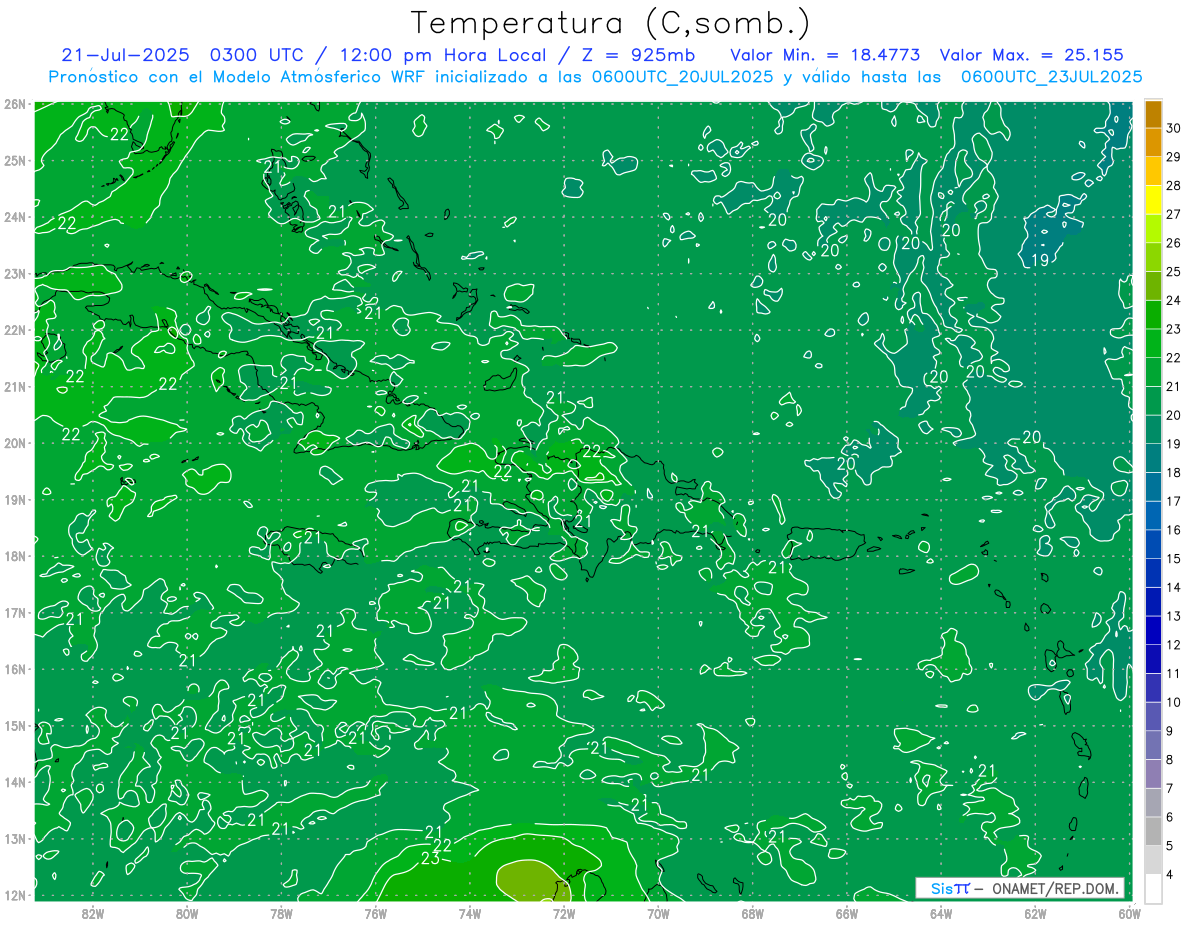Click the '76W' longitude axis label
The width and height of the screenshot is (1200, 927).
tap(375, 912)
